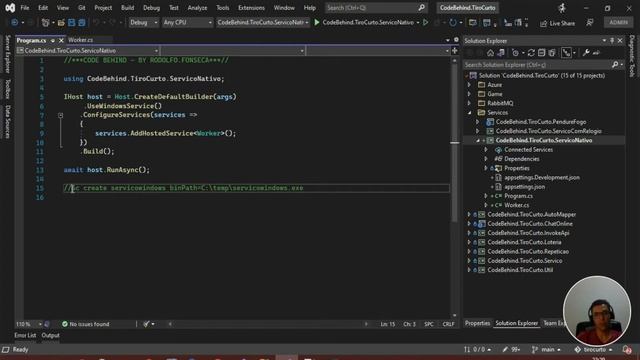This screenshot has width=640, height=360.
Task: Click the split editor plus icon
Action: (x=455, y=51)
